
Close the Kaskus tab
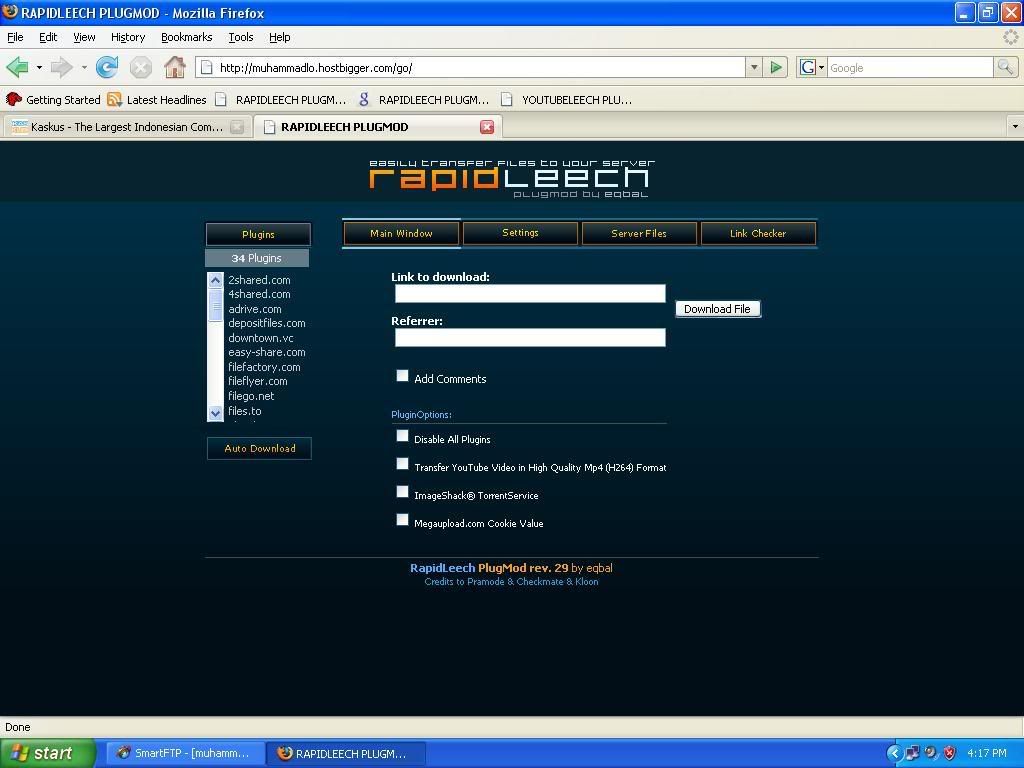[237, 127]
